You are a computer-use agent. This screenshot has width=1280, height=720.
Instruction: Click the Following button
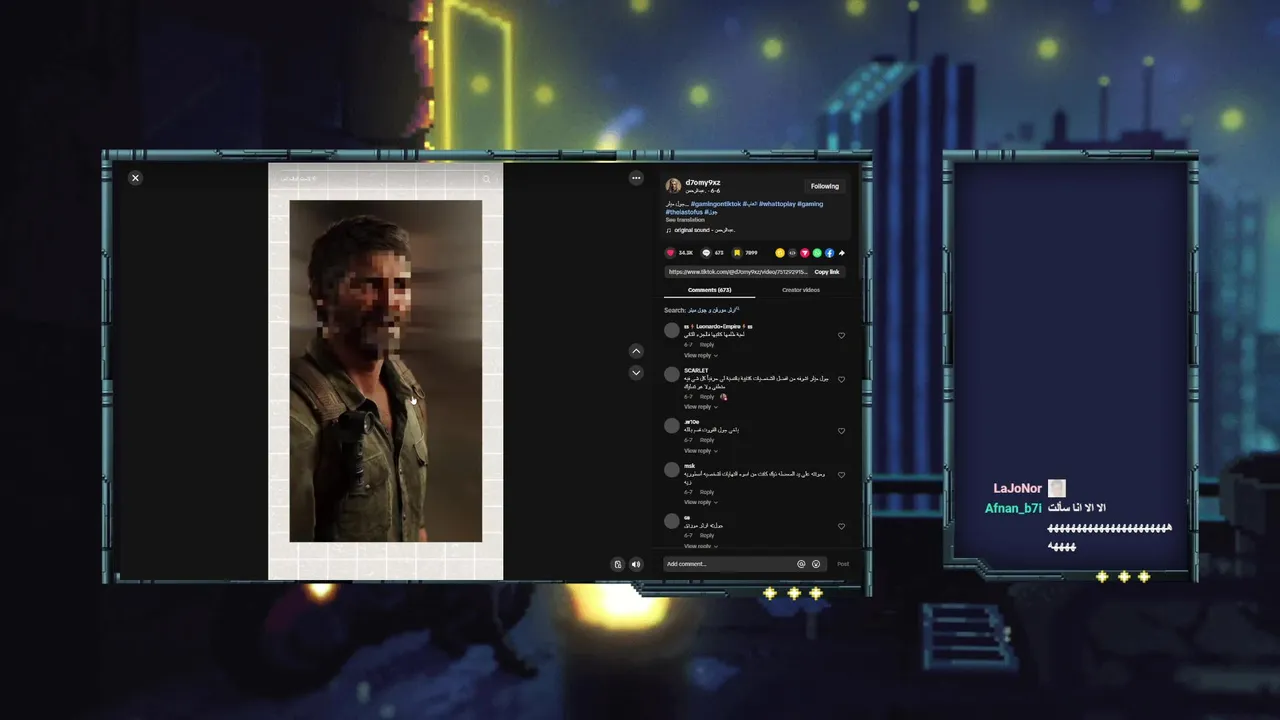click(825, 186)
